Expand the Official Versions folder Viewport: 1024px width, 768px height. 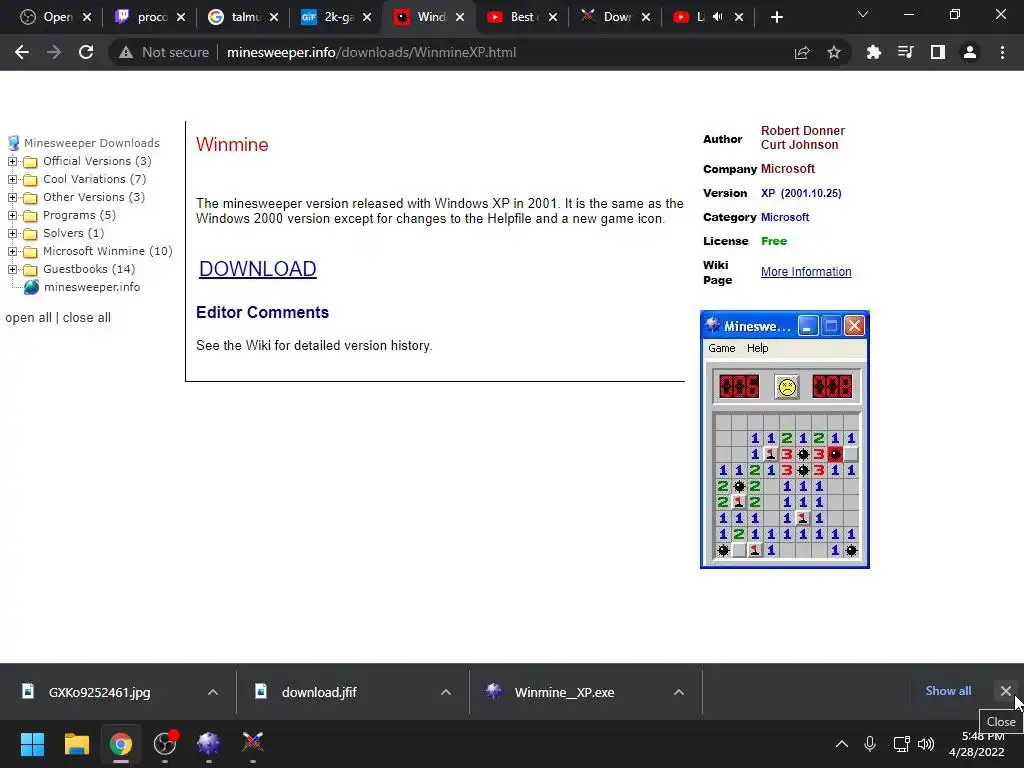coord(12,161)
